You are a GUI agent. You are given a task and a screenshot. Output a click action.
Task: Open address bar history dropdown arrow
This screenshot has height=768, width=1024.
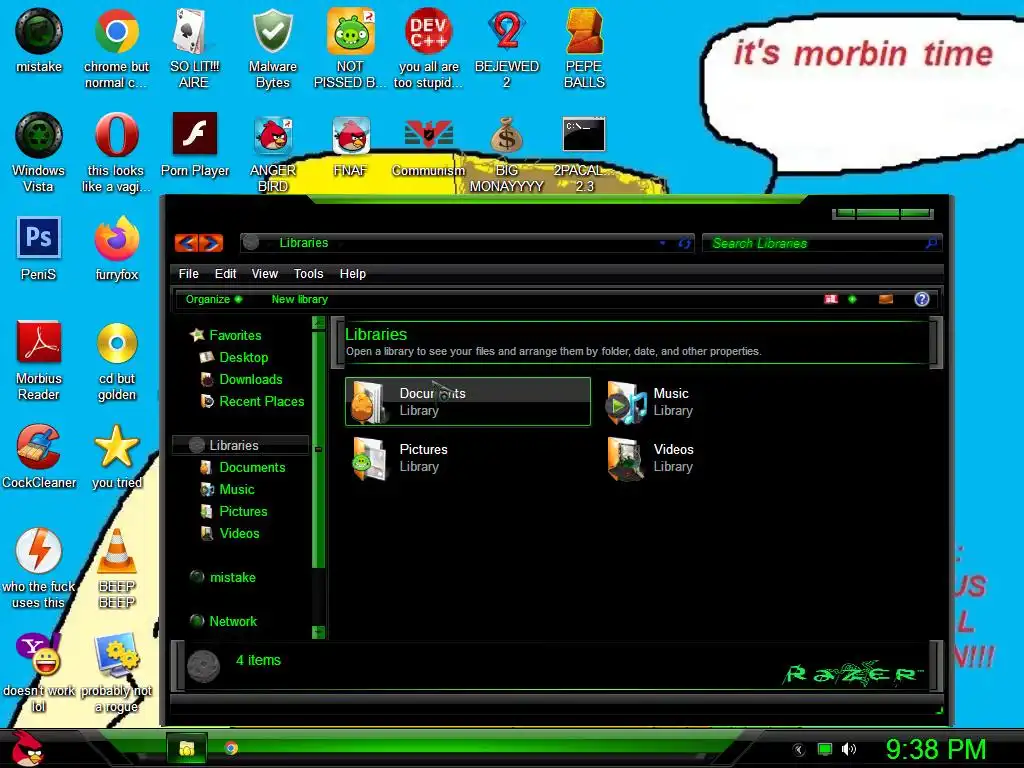tap(662, 243)
